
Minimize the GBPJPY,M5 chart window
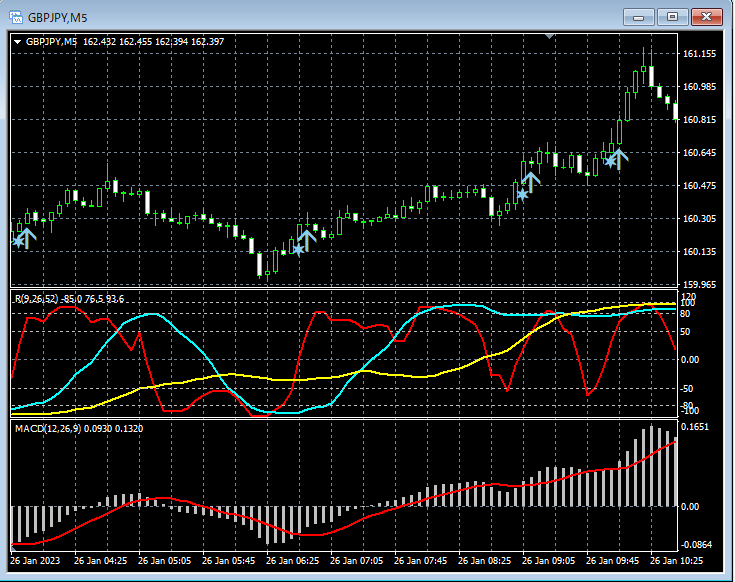tap(639, 16)
